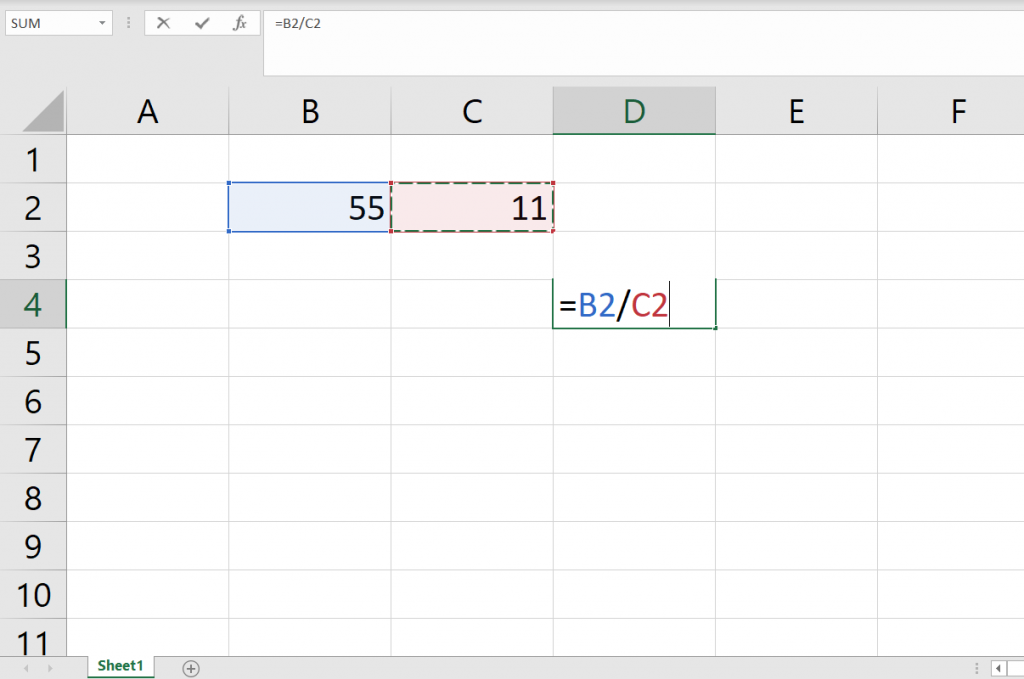Select column E header
This screenshot has width=1024, height=679.
point(796,111)
